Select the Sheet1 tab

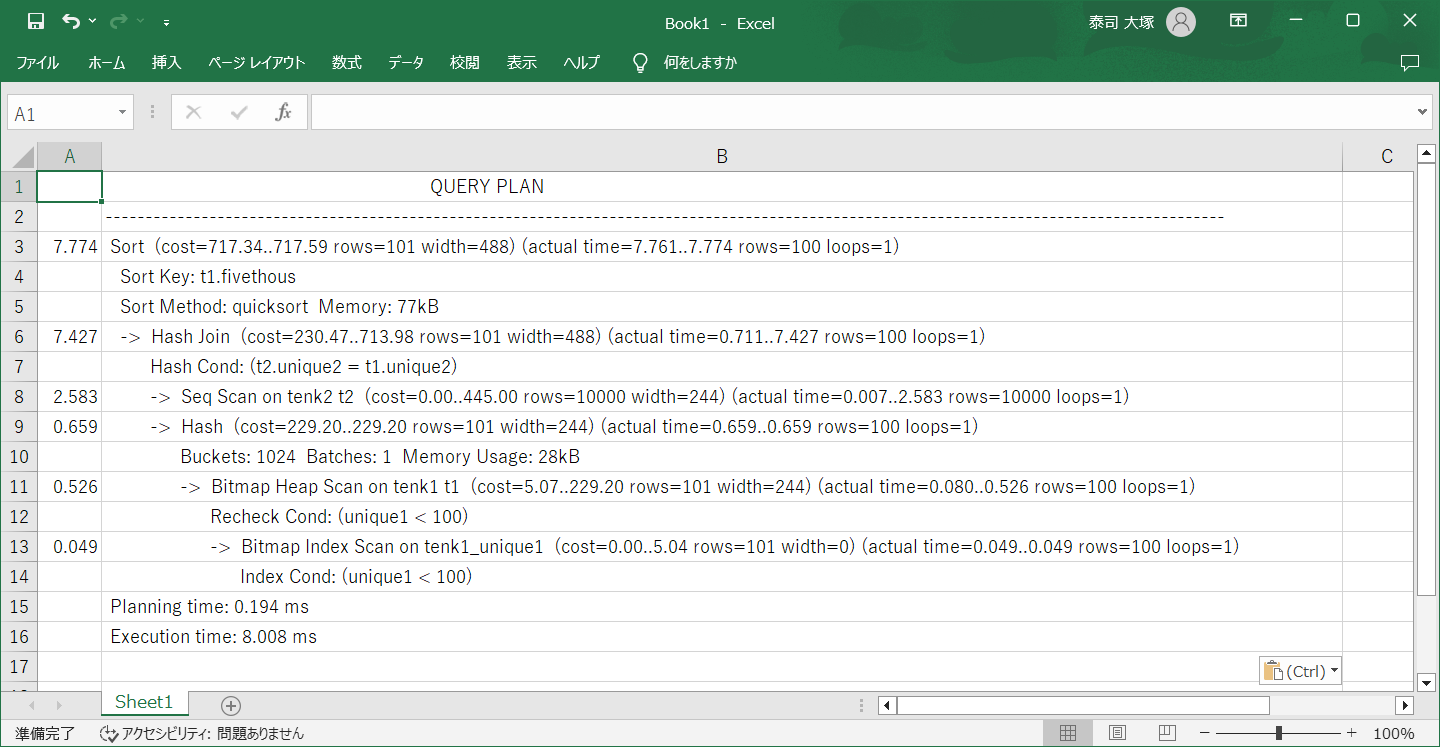[x=144, y=703]
